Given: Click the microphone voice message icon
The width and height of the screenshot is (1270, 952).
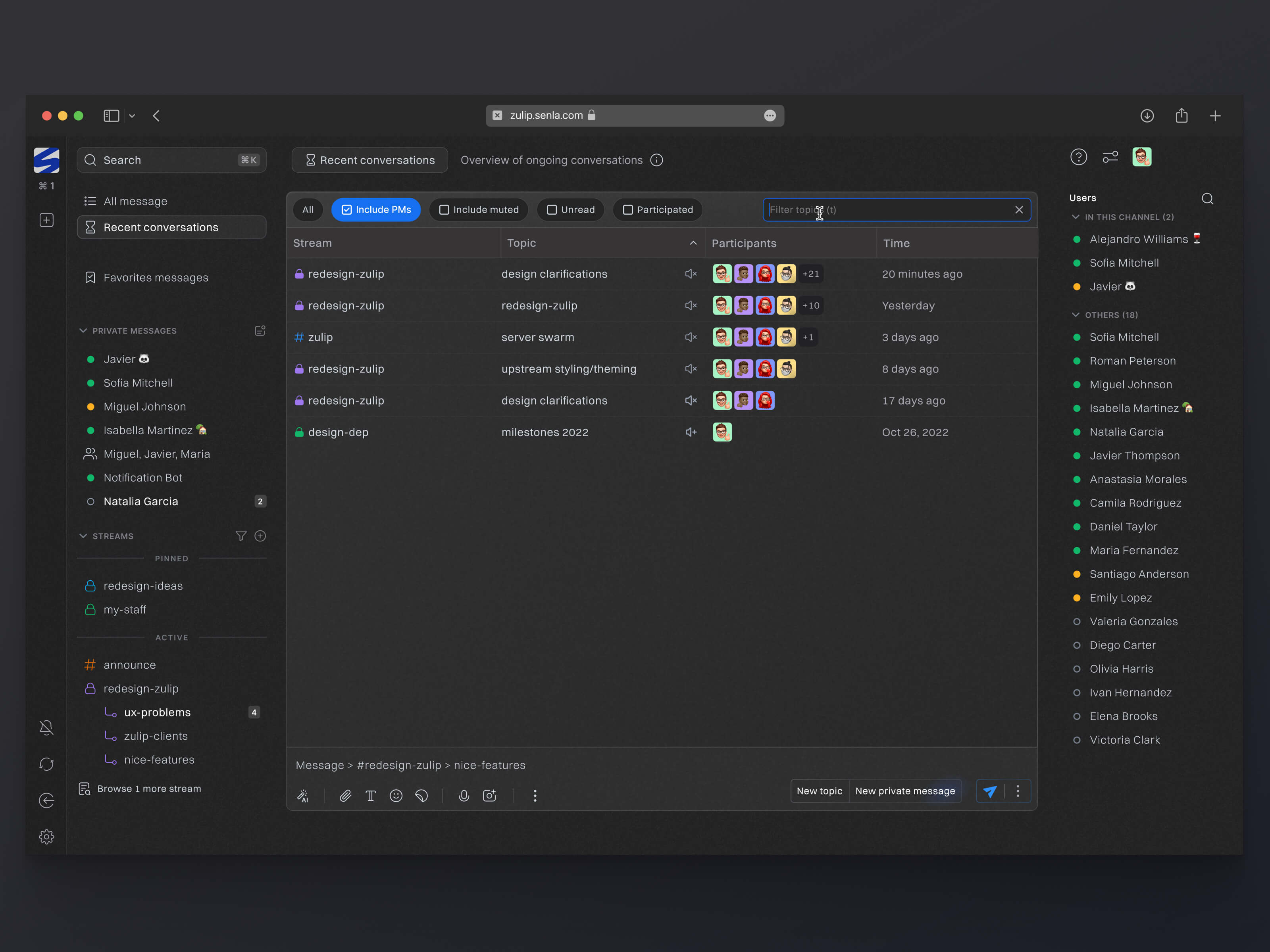Looking at the screenshot, I should [x=463, y=795].
